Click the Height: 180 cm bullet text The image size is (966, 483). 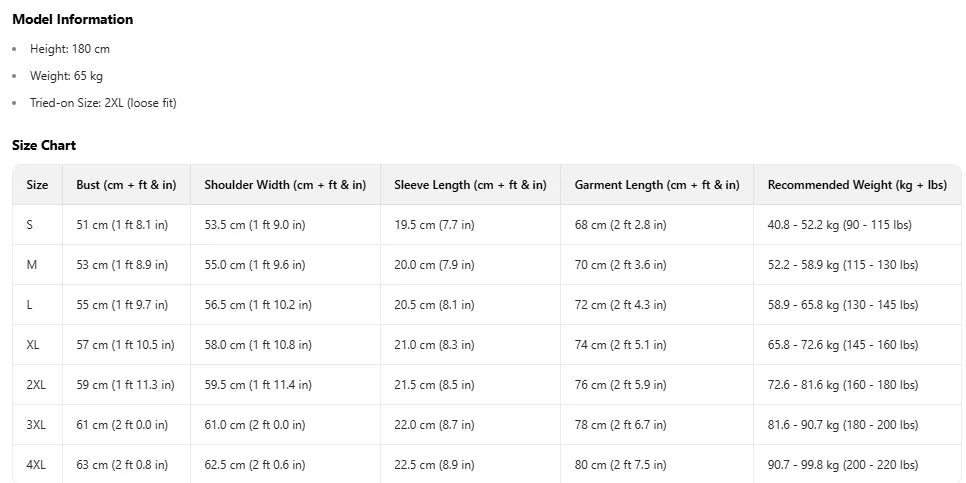(69, 49)
